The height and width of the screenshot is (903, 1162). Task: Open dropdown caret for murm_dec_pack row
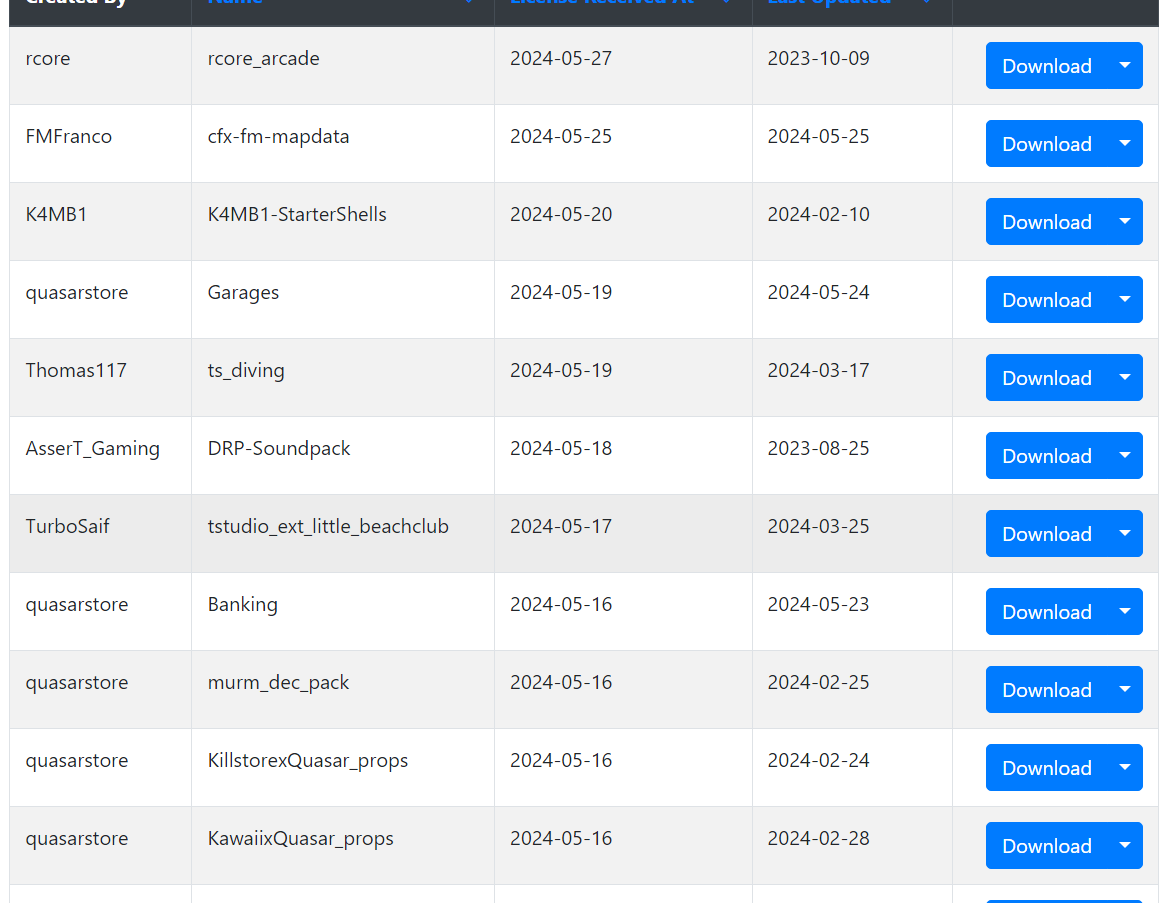1125,690
